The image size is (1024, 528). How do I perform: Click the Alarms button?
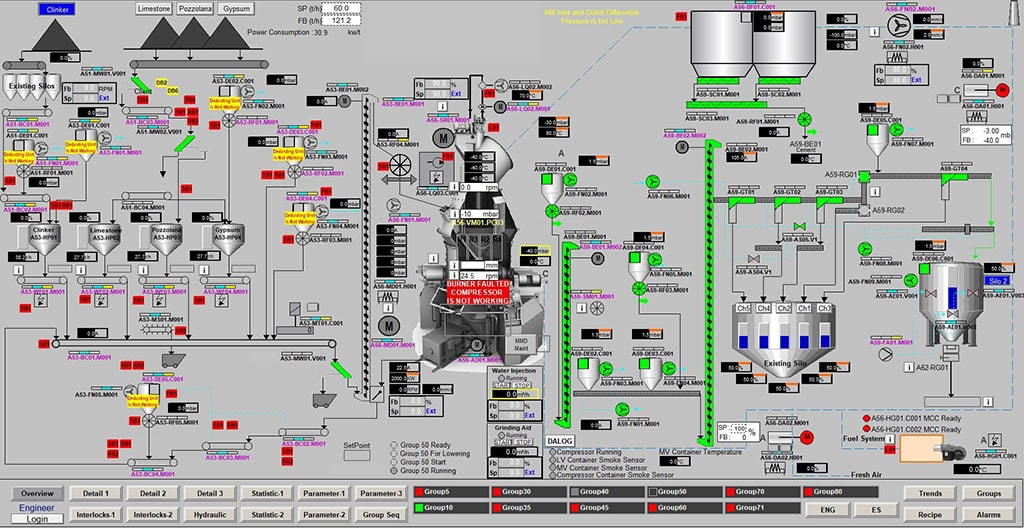point(988,514)
